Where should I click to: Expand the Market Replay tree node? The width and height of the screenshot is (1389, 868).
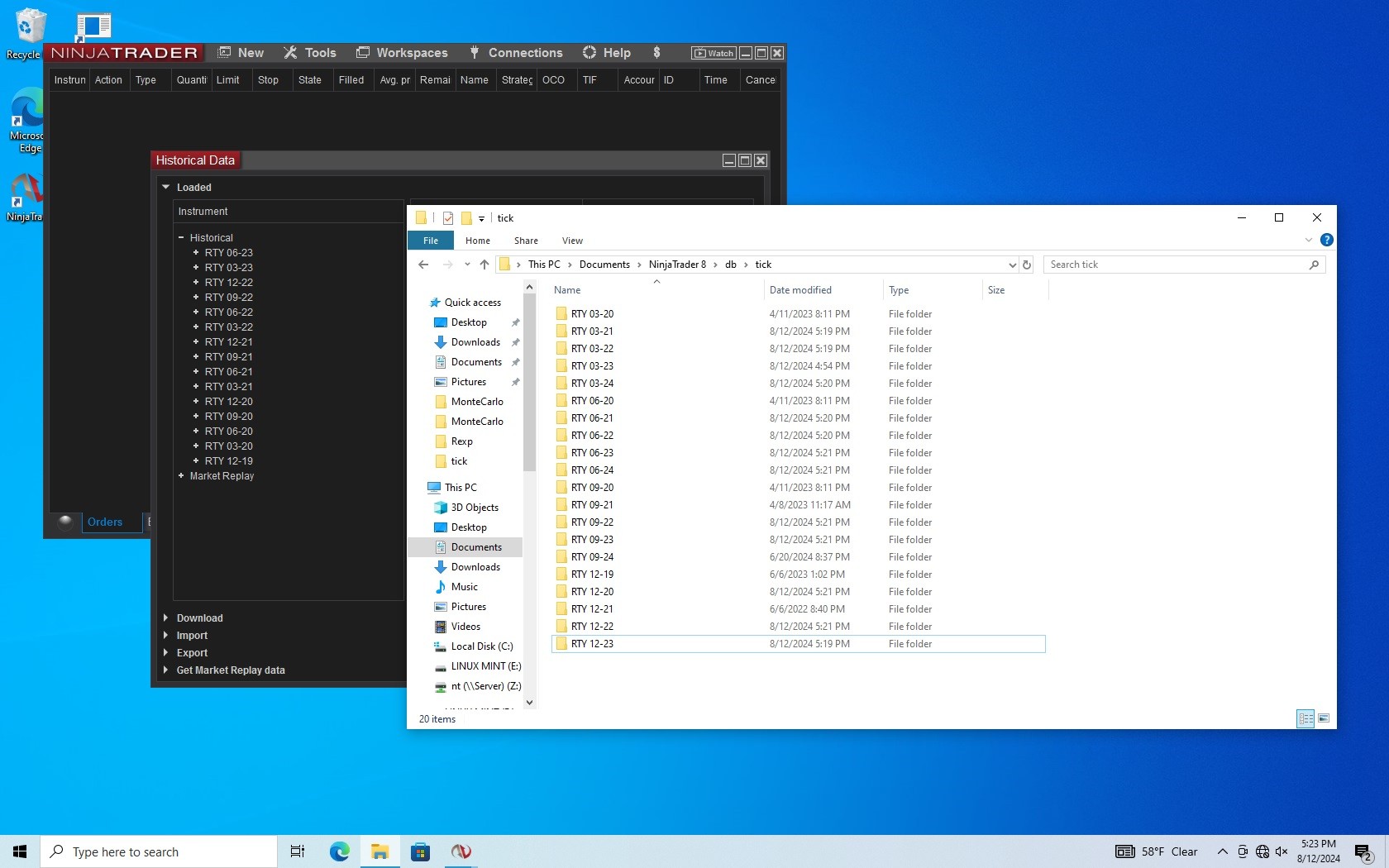pos(181,475)
